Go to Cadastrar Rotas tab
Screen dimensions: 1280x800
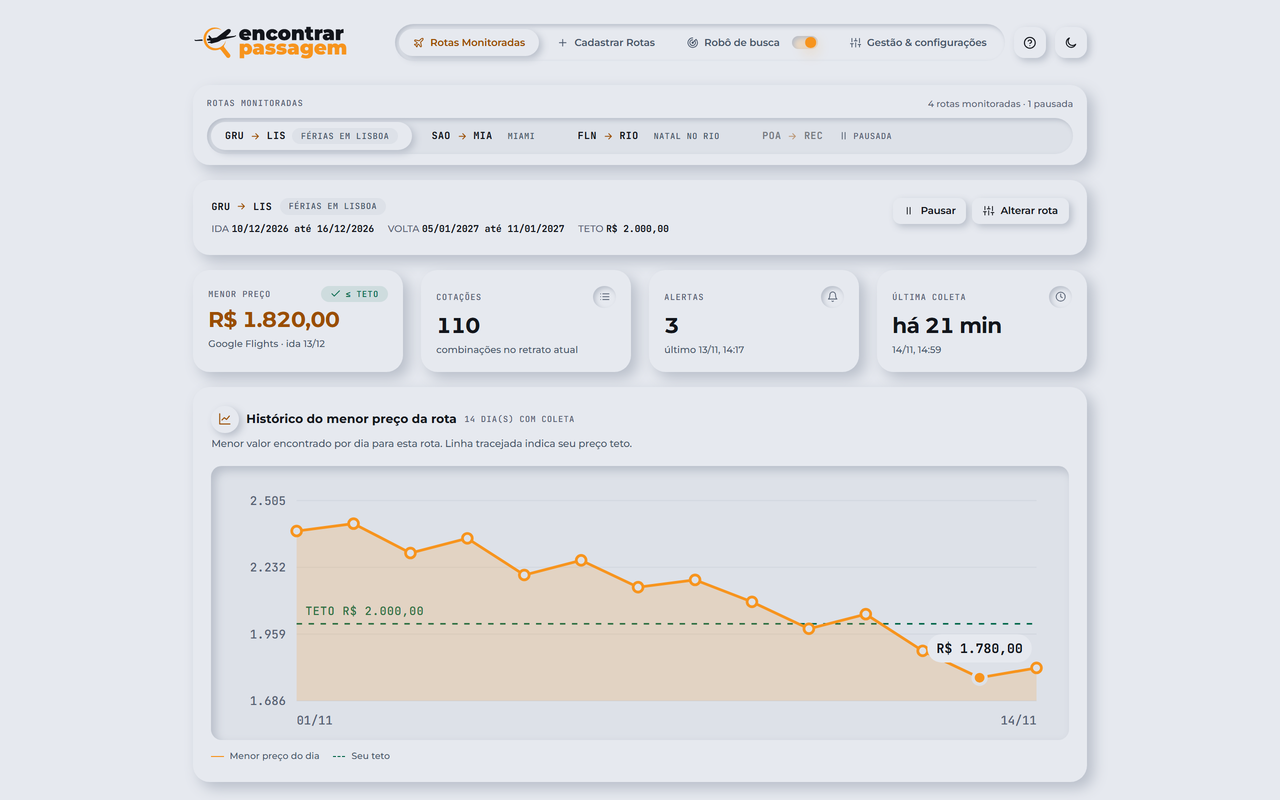coord(606,43)
